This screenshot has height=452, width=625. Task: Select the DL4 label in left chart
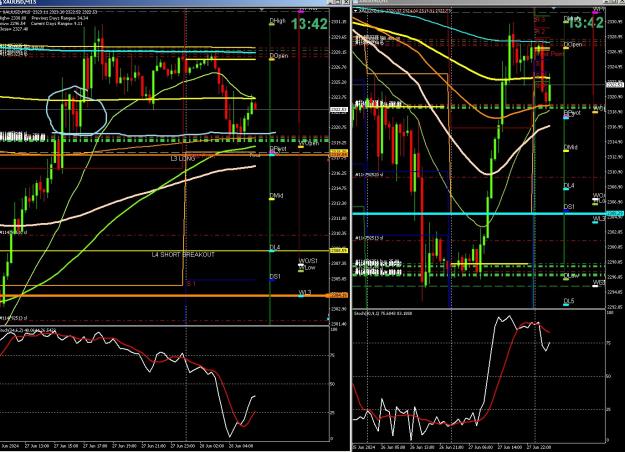click(275, 248)
